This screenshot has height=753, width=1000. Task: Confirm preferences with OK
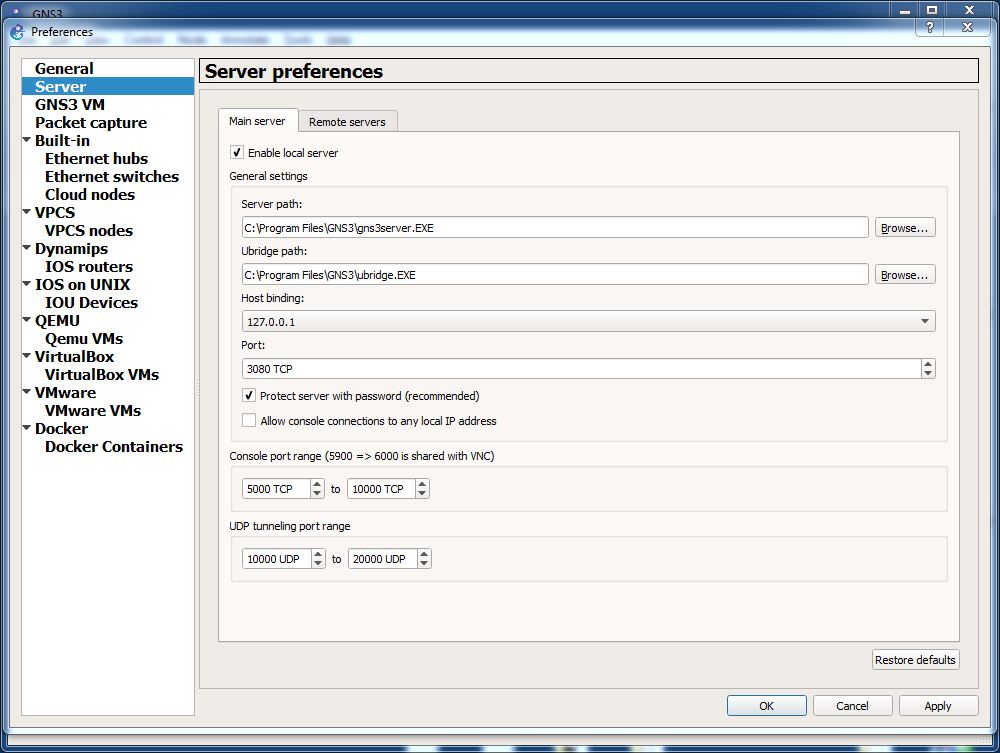pyautogui.click(x=767, y=706)
